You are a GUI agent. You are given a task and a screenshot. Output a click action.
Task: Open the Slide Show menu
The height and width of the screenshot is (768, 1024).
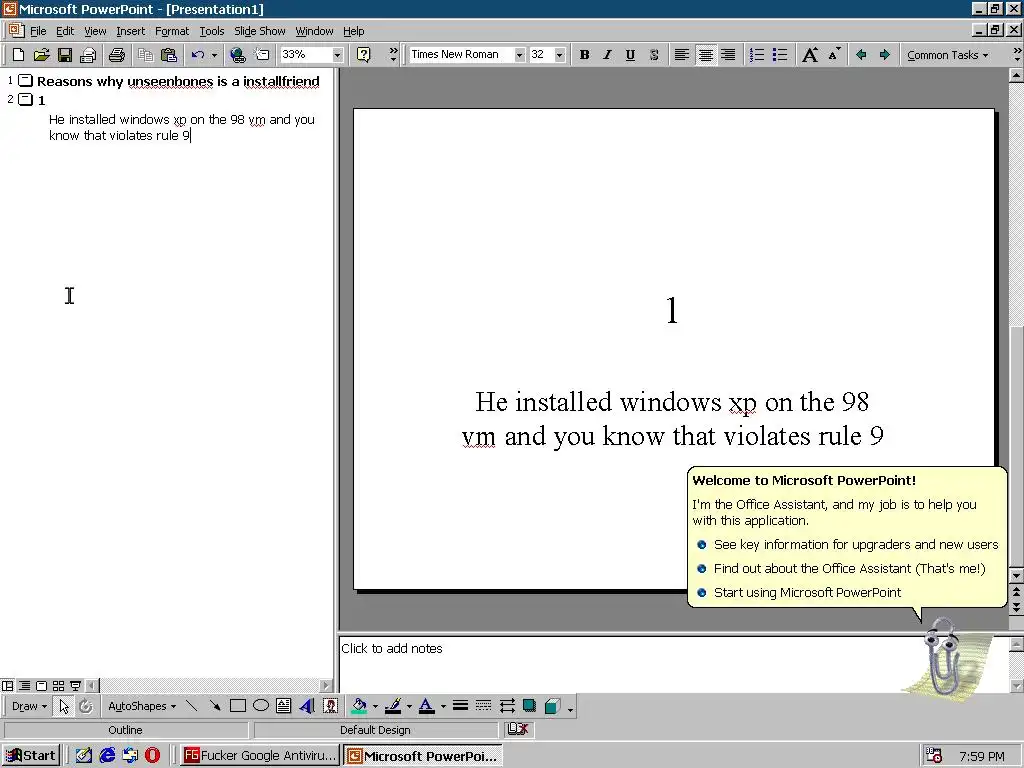[x=260, y=31]
